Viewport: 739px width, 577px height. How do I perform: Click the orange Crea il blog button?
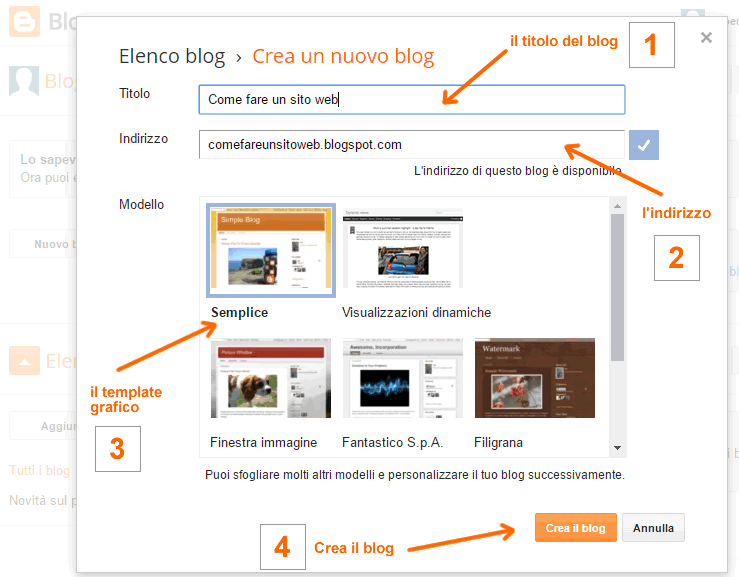tap(575, 528)
